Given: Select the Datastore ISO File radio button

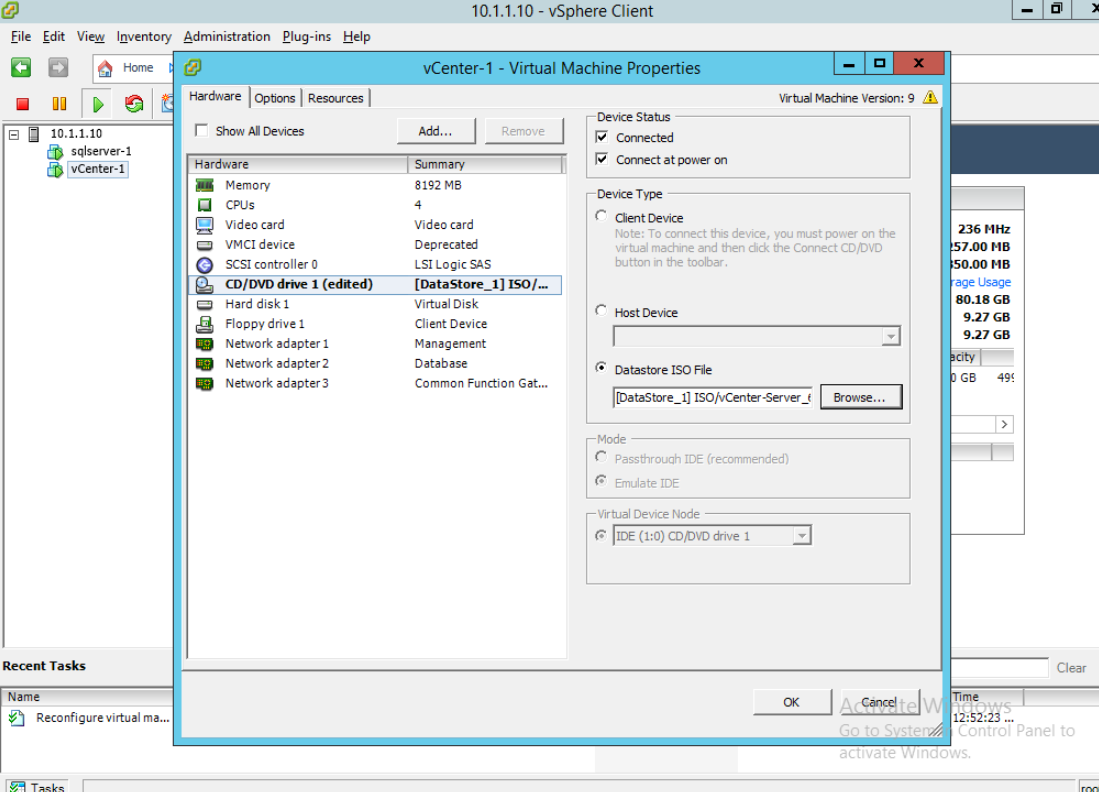Looking at the screenshot, I should [x=601, y=367].
